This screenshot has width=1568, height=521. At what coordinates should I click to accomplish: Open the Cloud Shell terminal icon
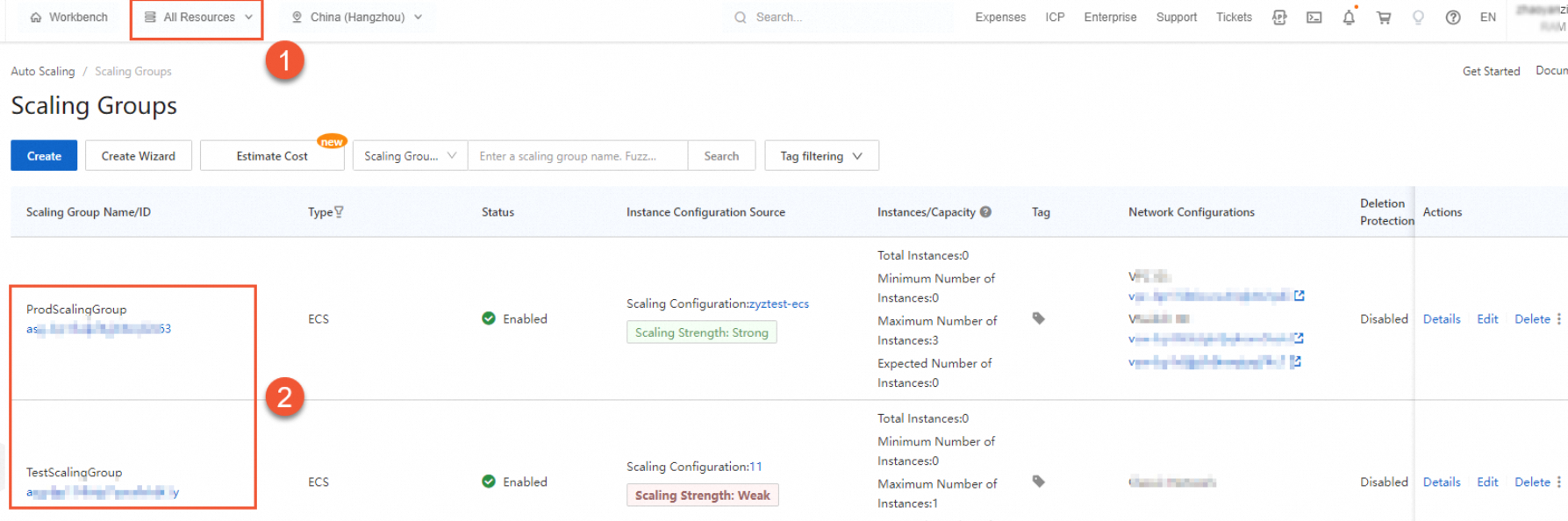[x=1314, y=18]
